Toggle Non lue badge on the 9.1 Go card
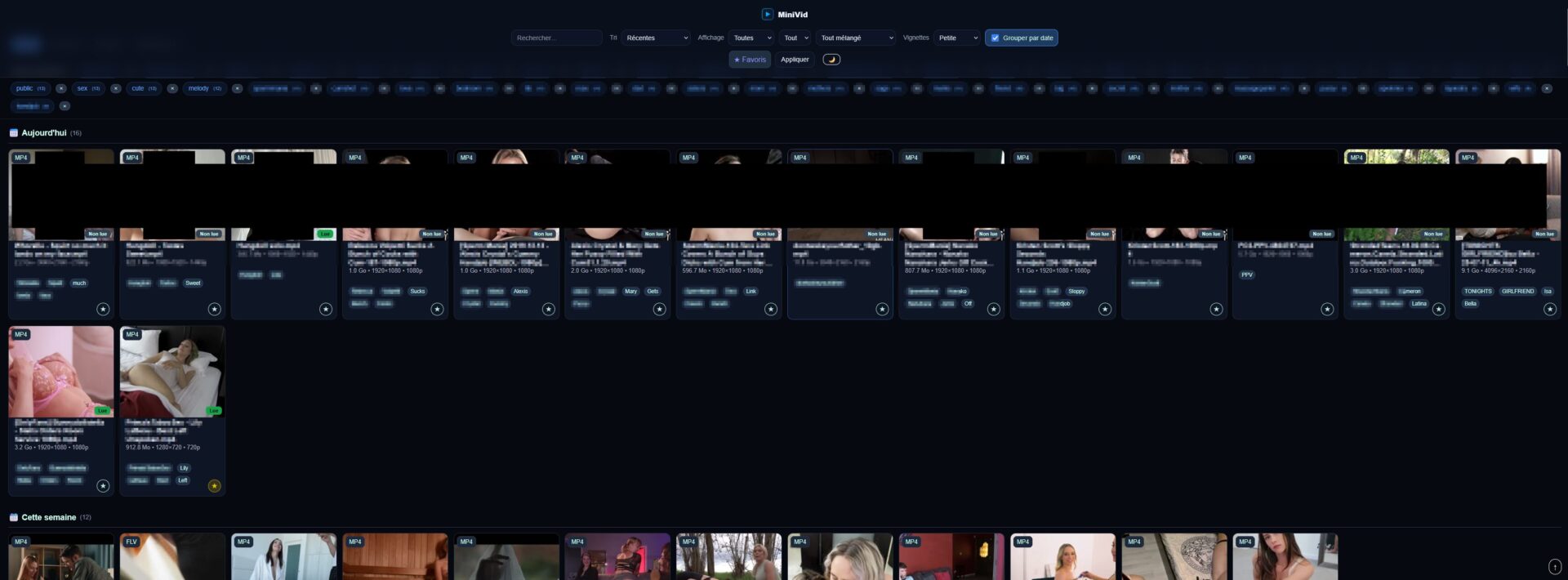This screenshot has width=1568, height=580. point(1544,234)
